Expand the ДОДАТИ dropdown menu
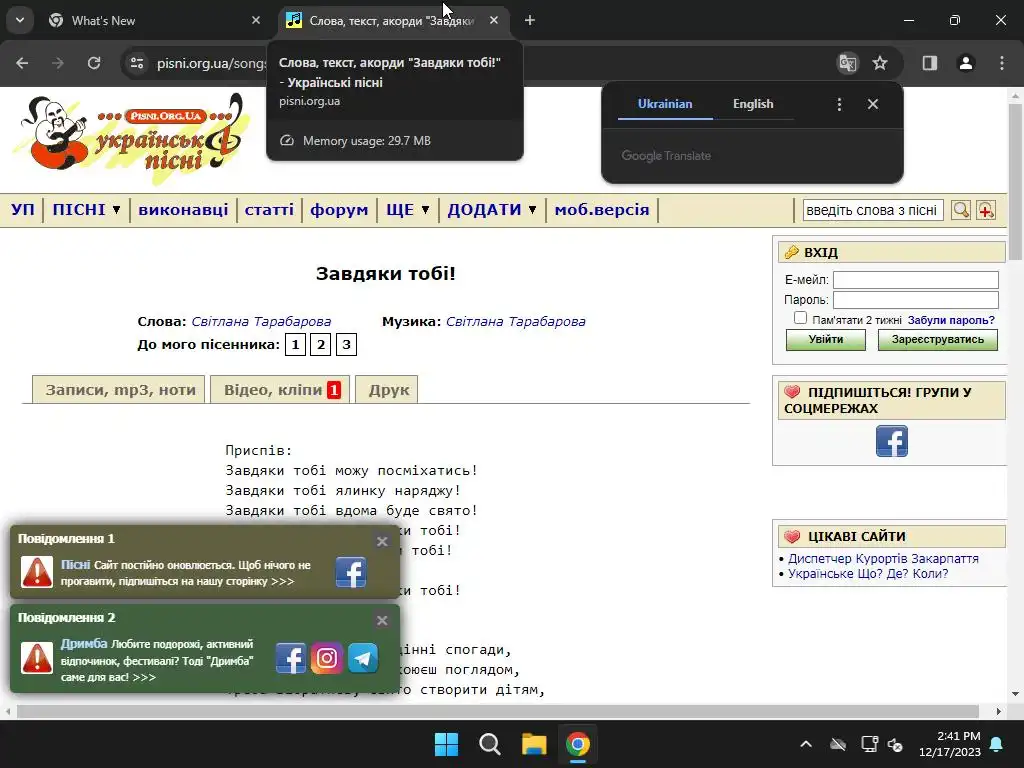1024x768 pixels. (492, 210)
